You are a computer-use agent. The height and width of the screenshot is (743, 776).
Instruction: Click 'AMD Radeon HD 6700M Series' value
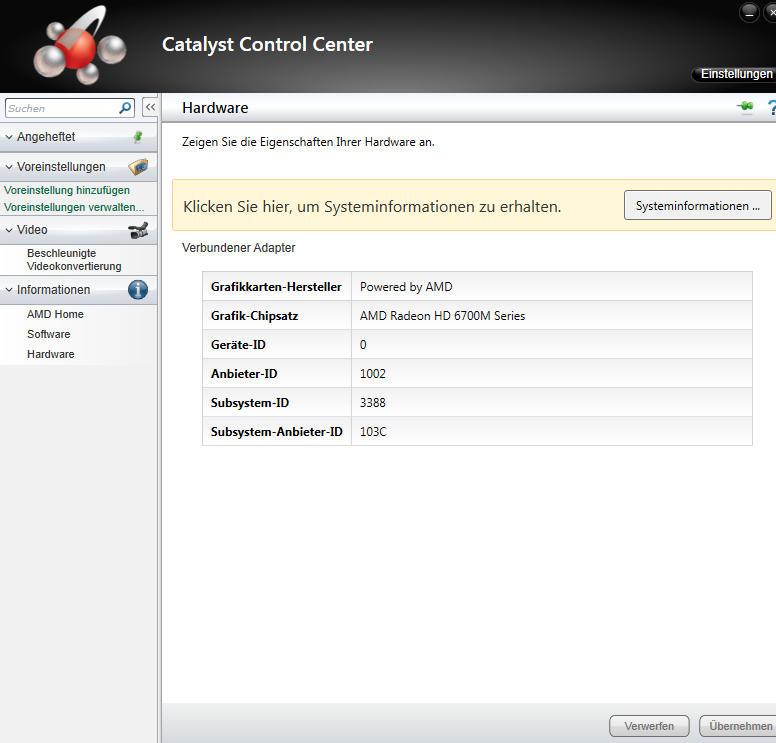(442, 316)
